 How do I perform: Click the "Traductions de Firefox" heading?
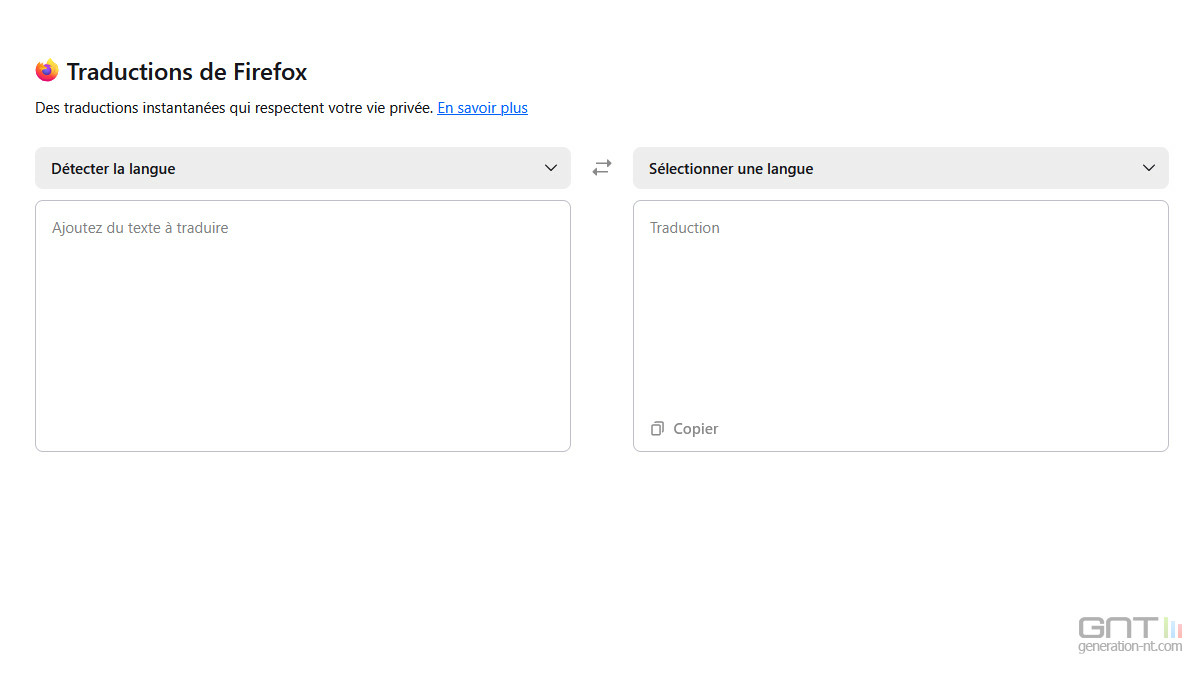coord(187,72)
